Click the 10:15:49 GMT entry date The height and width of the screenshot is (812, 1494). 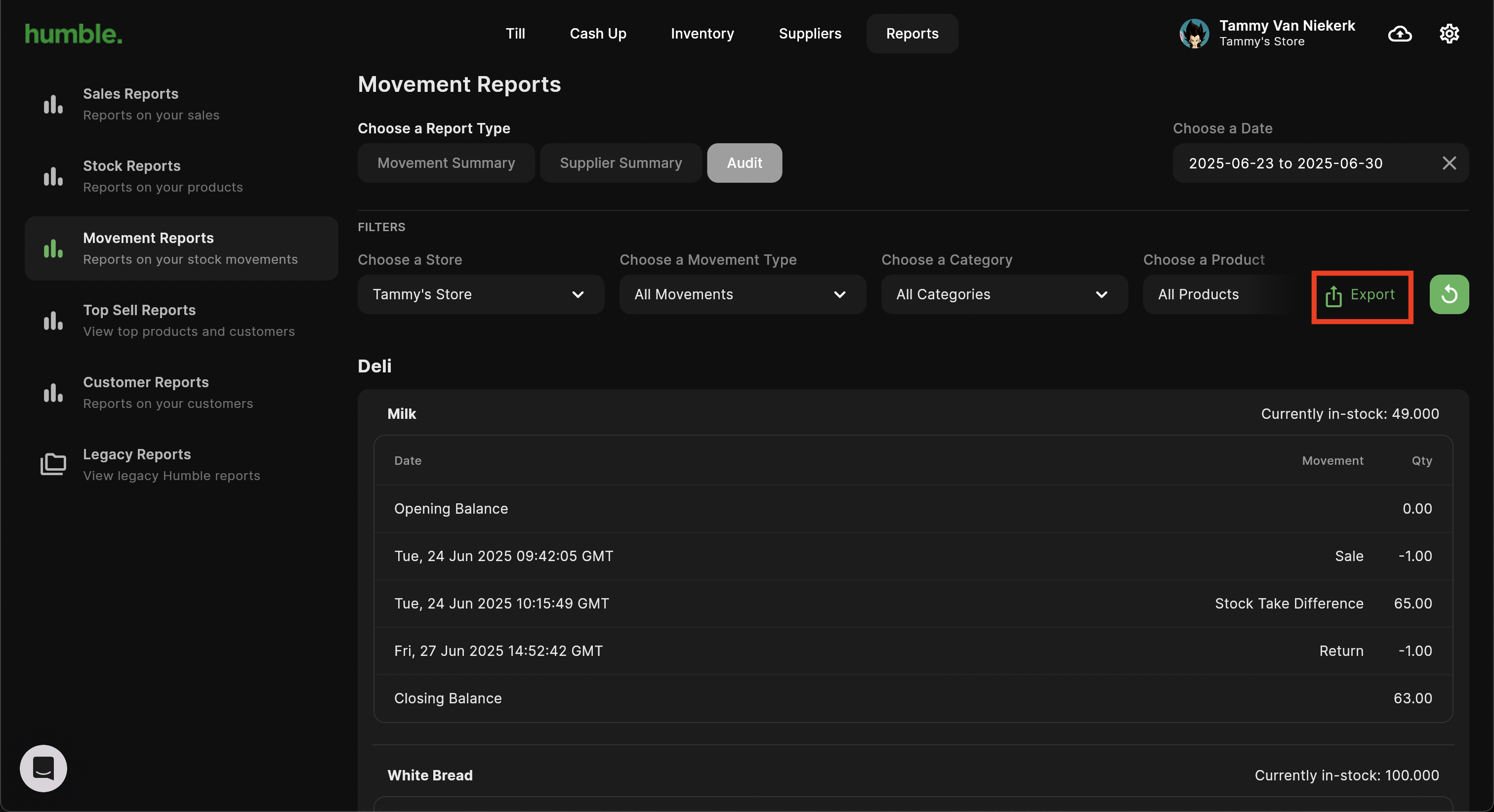(501, 604)
